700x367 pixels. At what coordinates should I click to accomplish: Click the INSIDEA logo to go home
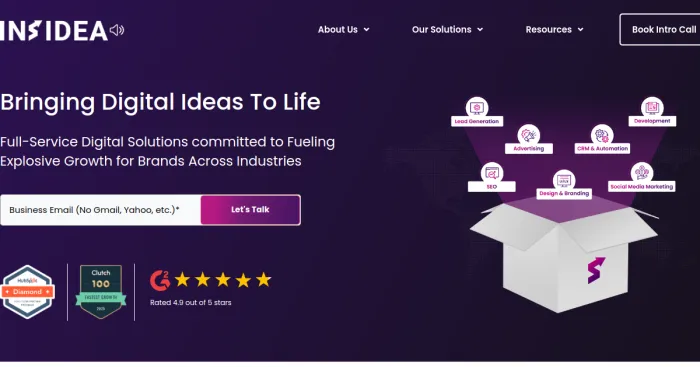[x=54, y=30]
